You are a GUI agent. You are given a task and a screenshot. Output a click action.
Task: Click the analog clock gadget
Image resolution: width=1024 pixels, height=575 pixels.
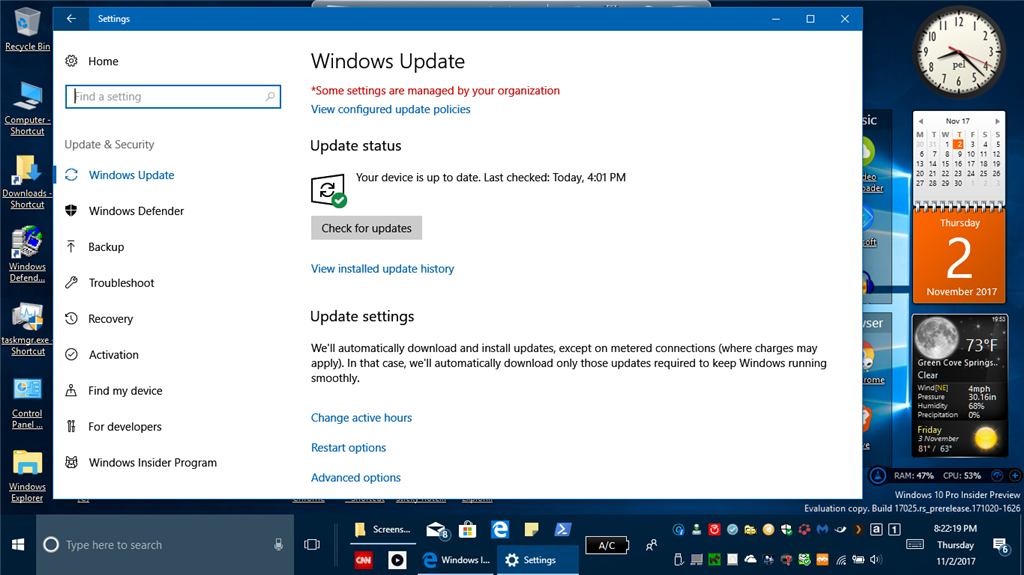coord(959,52)
